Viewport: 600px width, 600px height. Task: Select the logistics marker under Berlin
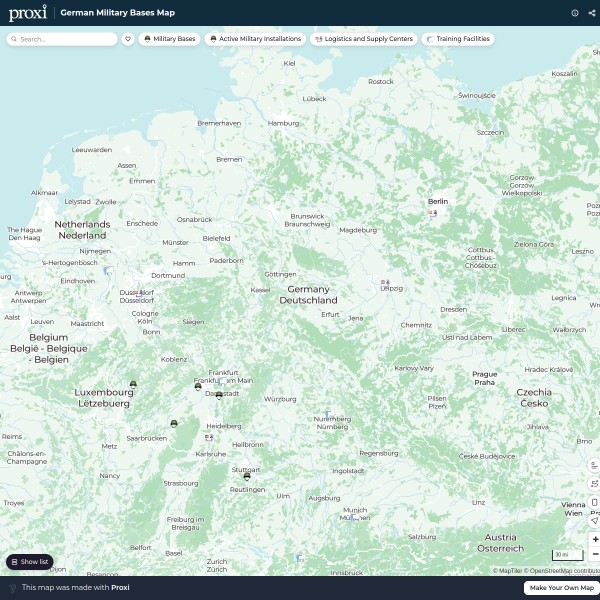coord(433,213)
